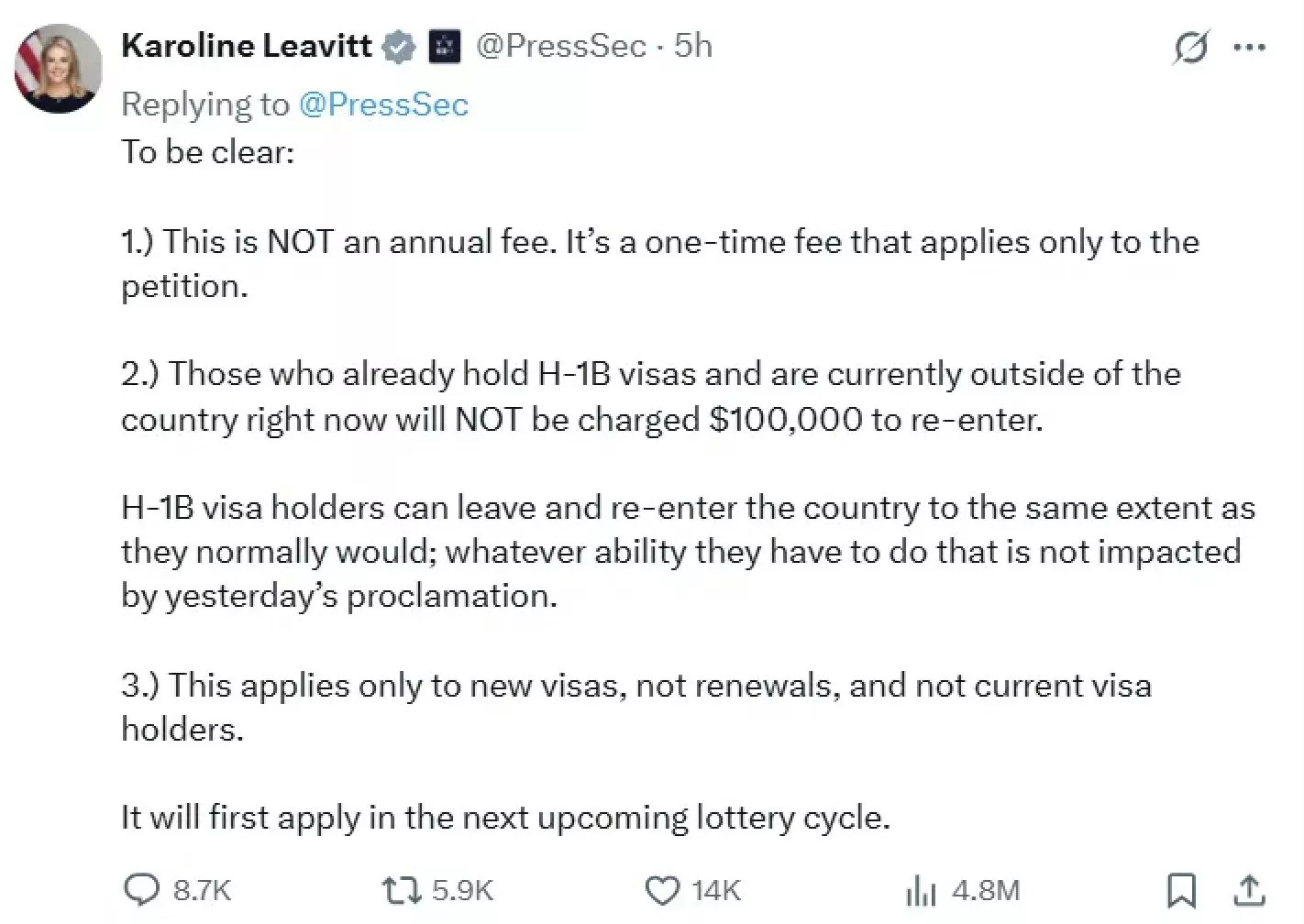Viewport: 1304px width, 924px height.
Task: Click the blue verified checkmark badge
Action: (399, 47)
